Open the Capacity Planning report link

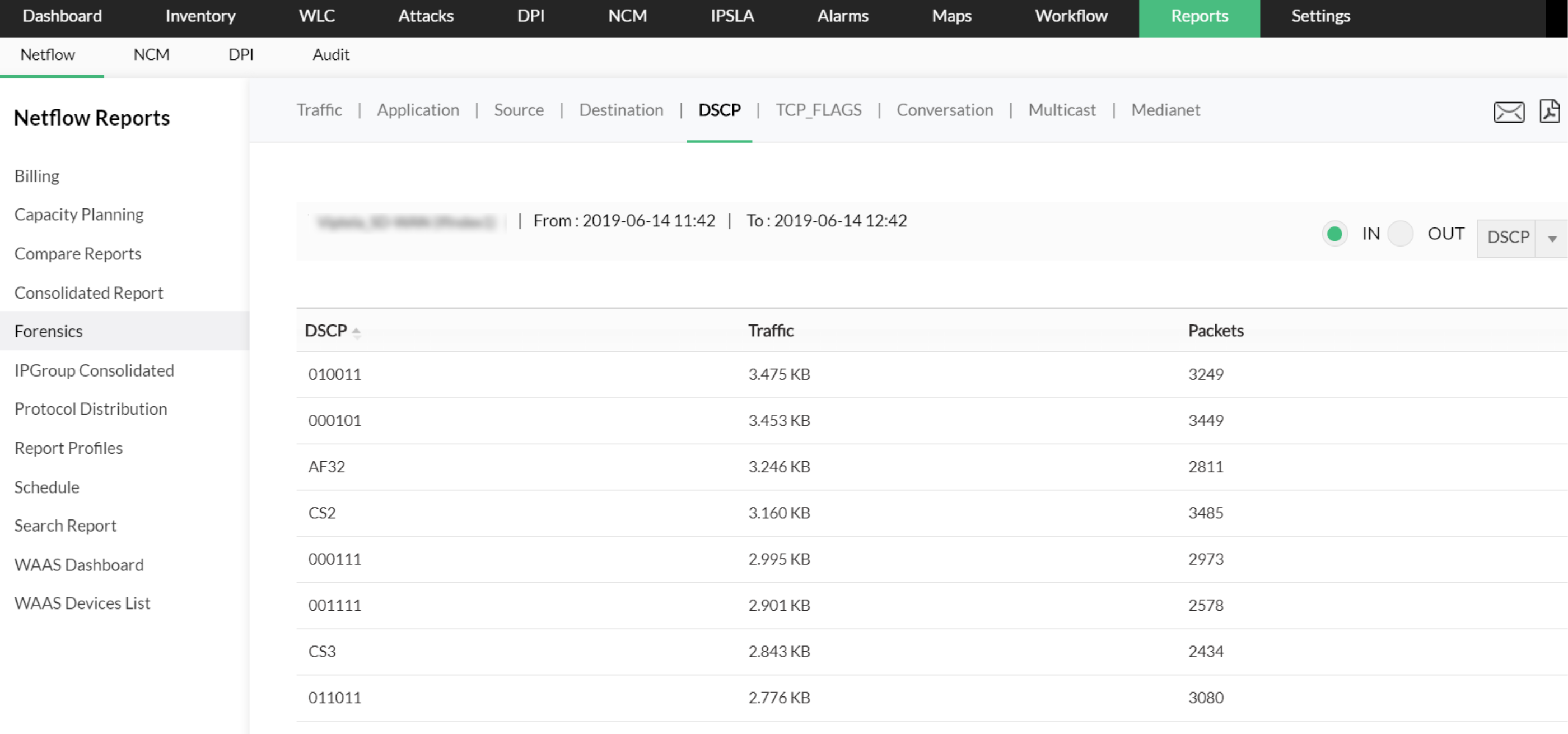[x=79, y=215]
